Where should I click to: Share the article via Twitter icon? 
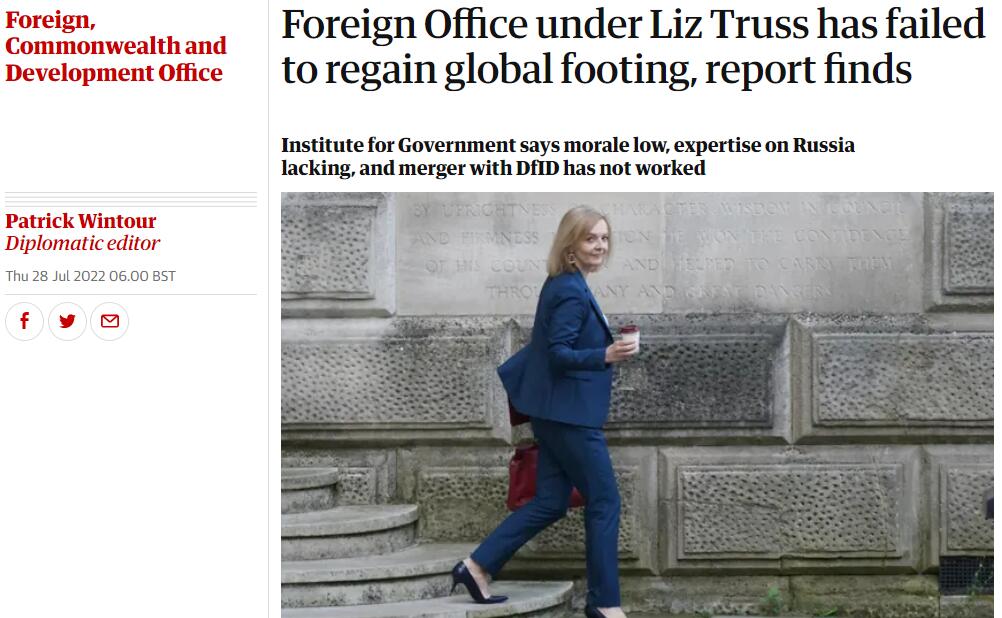point(67,321)
